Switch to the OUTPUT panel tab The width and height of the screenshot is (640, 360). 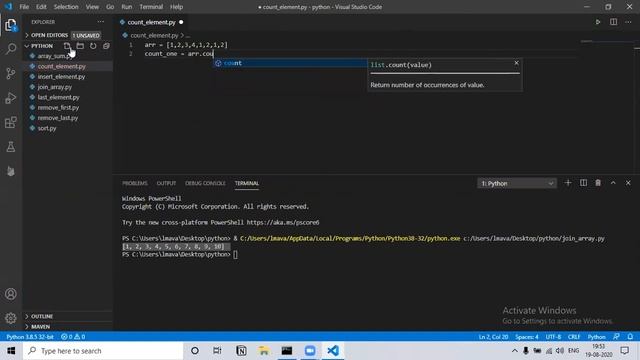(x=166, y=183)
